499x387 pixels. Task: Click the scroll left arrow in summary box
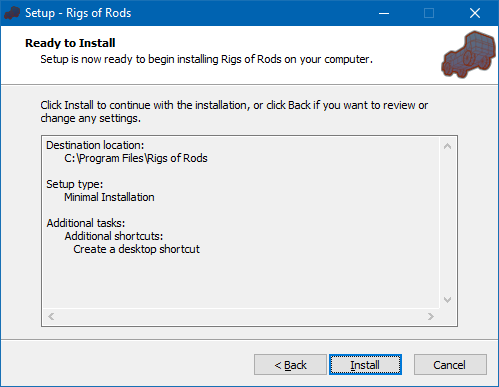click(51, 316)
